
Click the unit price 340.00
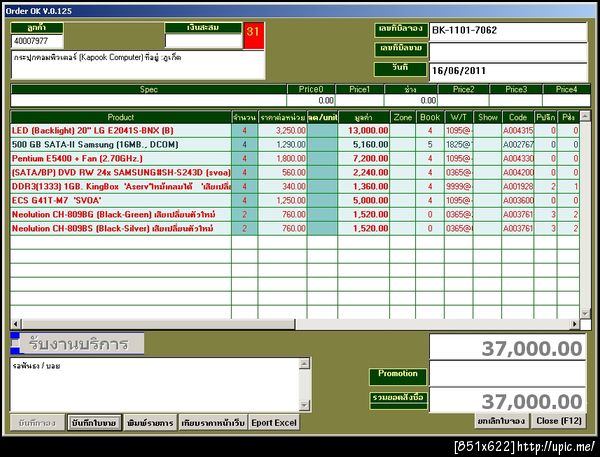[294, 186]
